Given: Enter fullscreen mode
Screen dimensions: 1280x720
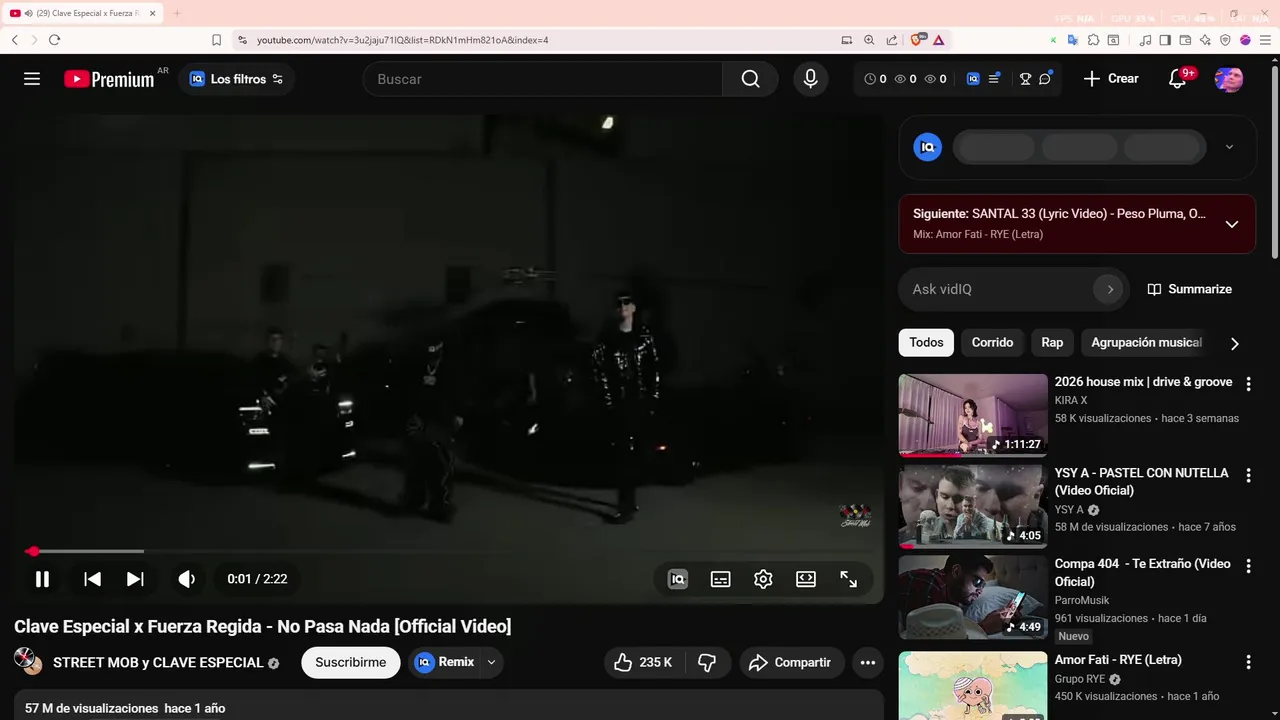Looking at the screenshot, I should (x=848, y=579).
